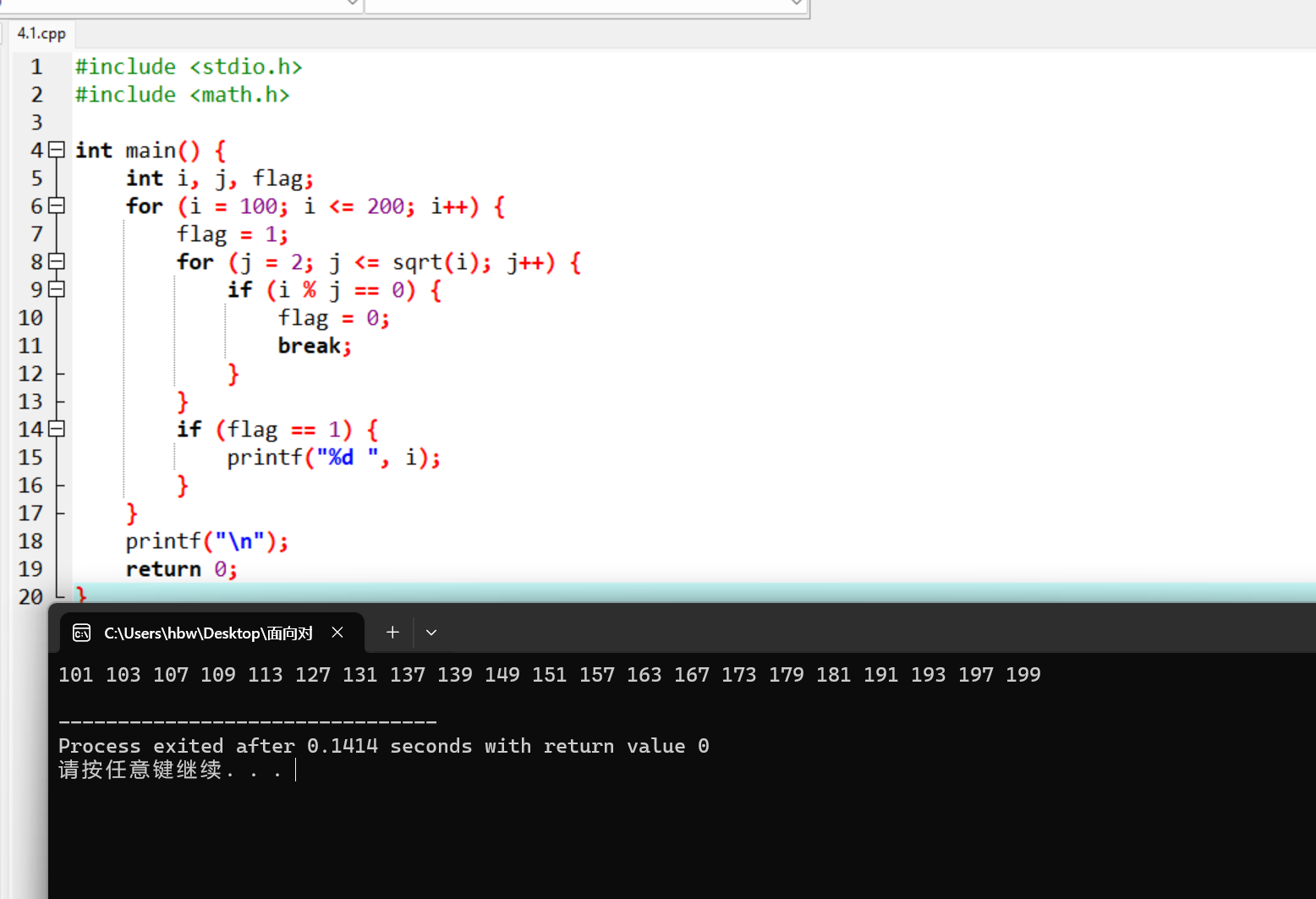Click the terminal tab's command prompt icon
1316x899 pixels.
pos(82,633)
